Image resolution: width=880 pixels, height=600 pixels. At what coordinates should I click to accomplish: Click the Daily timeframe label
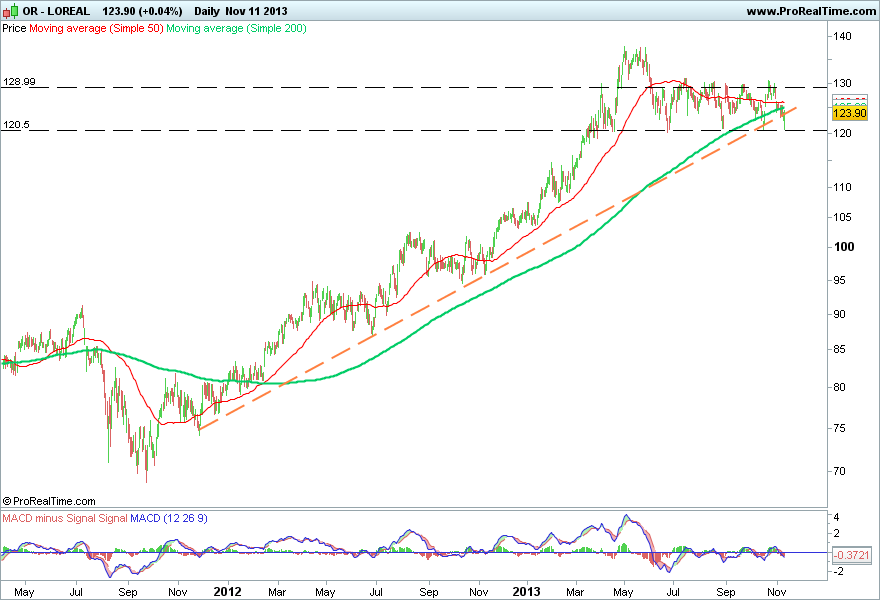pos(208,11)
